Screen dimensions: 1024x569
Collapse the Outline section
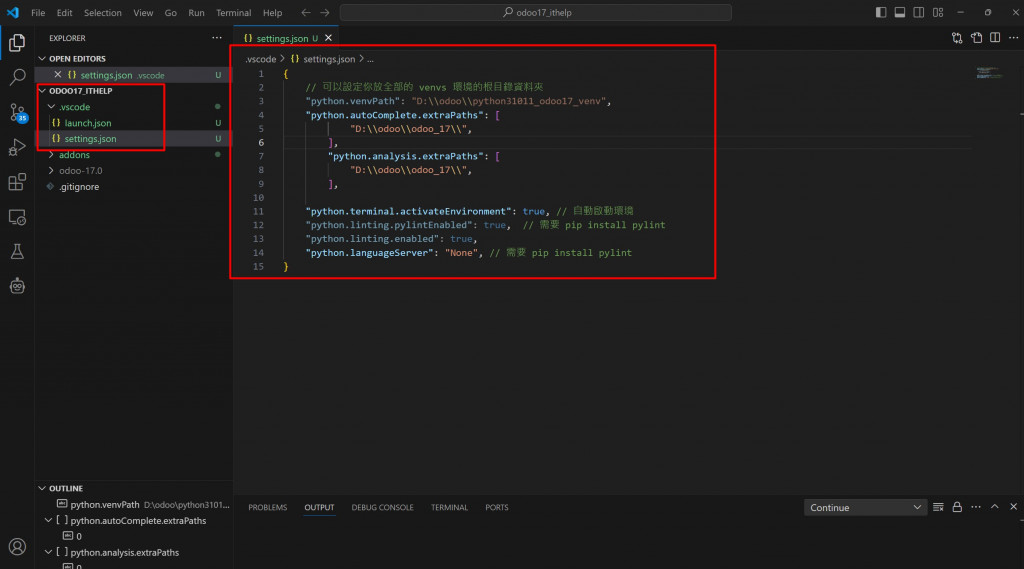coord(42,488)
